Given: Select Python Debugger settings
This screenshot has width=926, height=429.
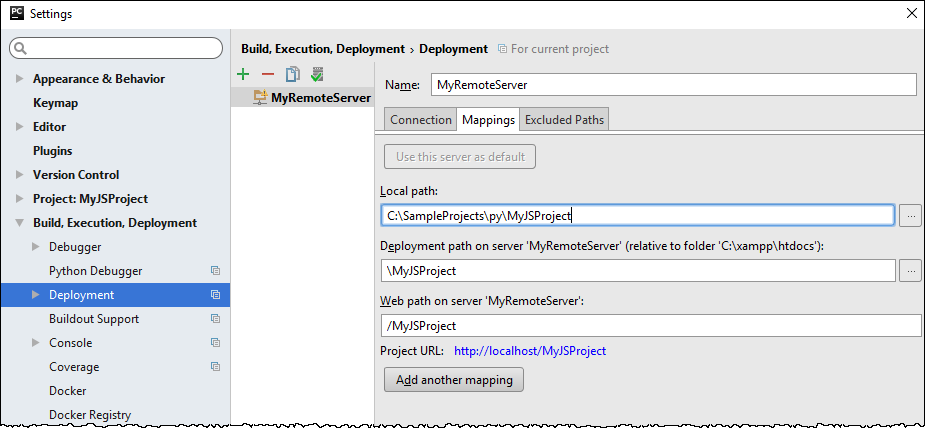Looking at the screenshot, I should point(96,271).
